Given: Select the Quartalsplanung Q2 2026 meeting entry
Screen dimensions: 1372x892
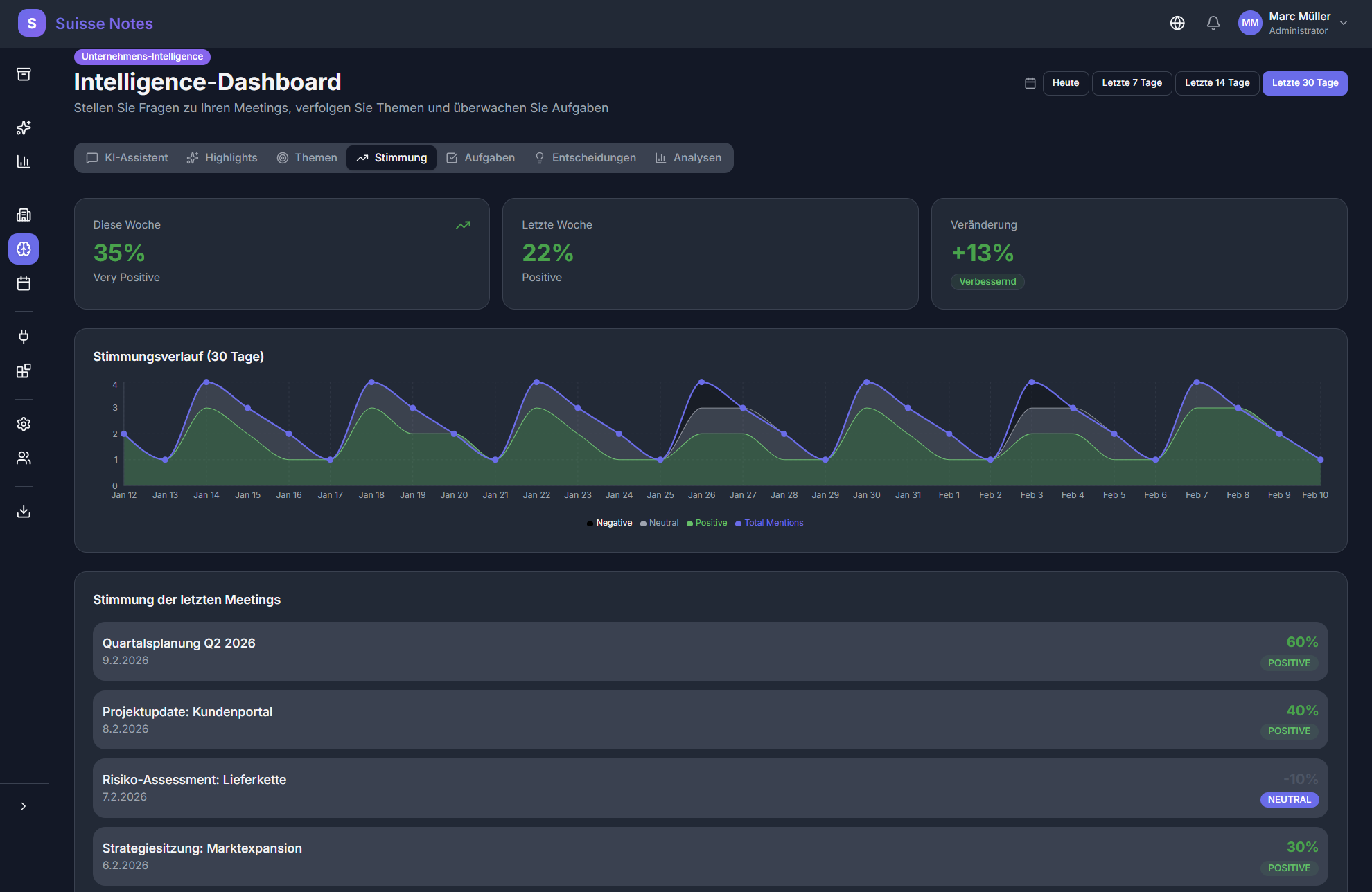Looking at the screenshot, I should point(710,651).
